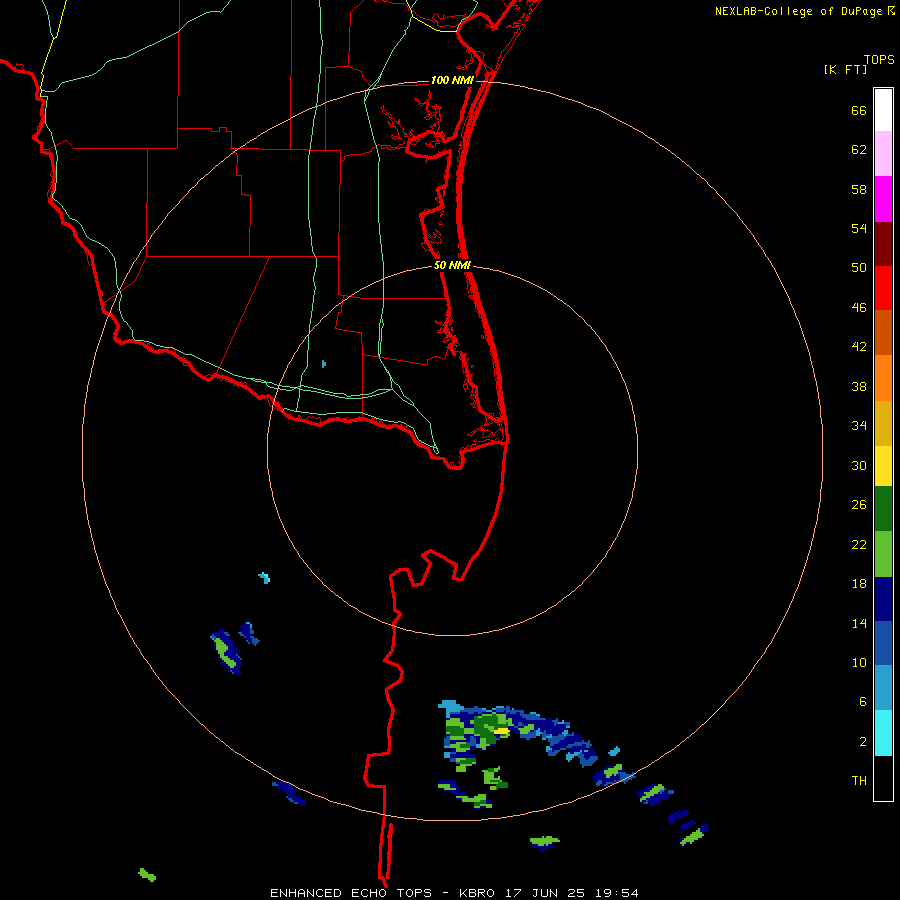Click the navy 18 kft legend swatch

[x=883, y=599]
